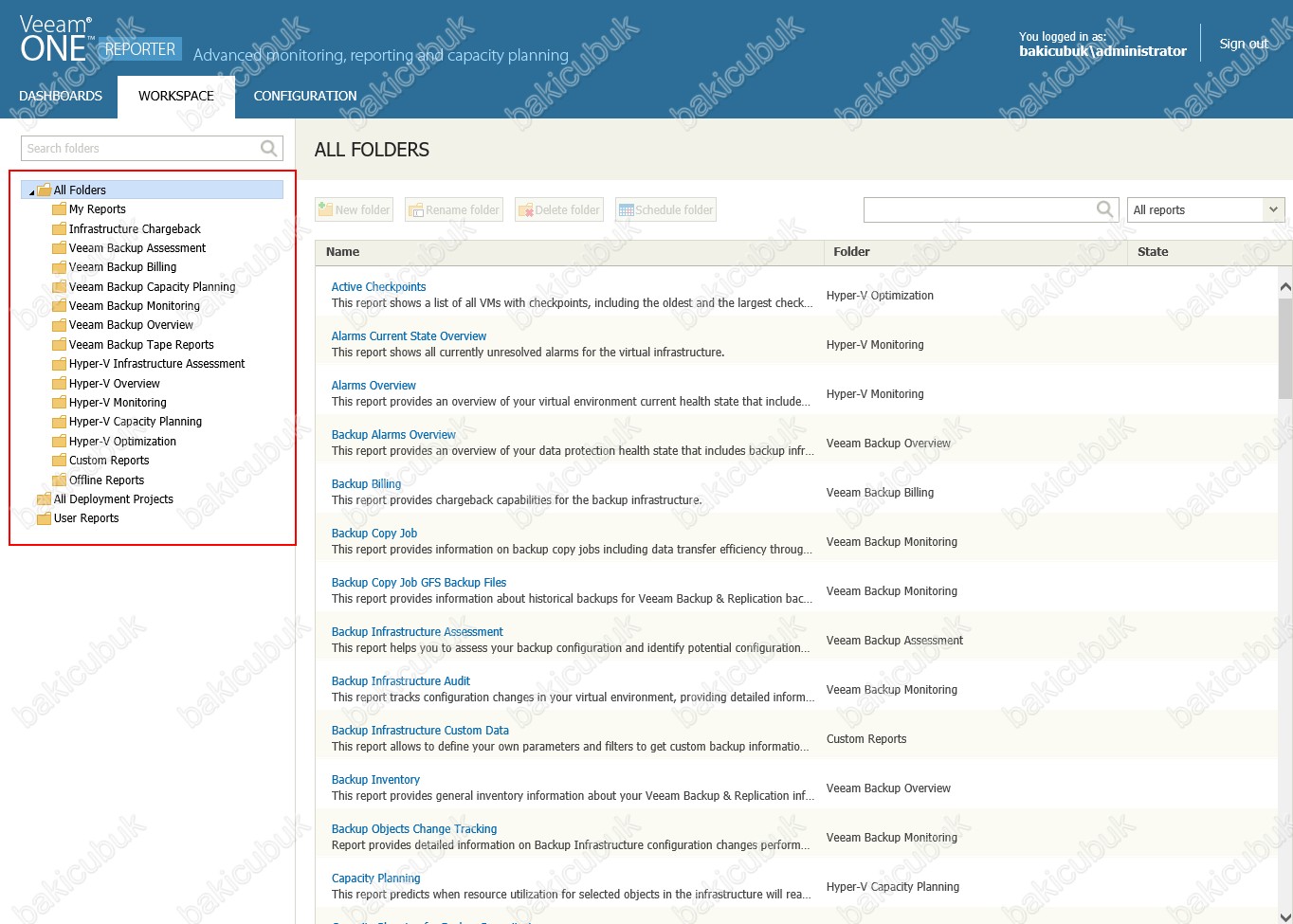
Task: Sign out of Veeam ONE Reporter
Action: pos(1244,44)
